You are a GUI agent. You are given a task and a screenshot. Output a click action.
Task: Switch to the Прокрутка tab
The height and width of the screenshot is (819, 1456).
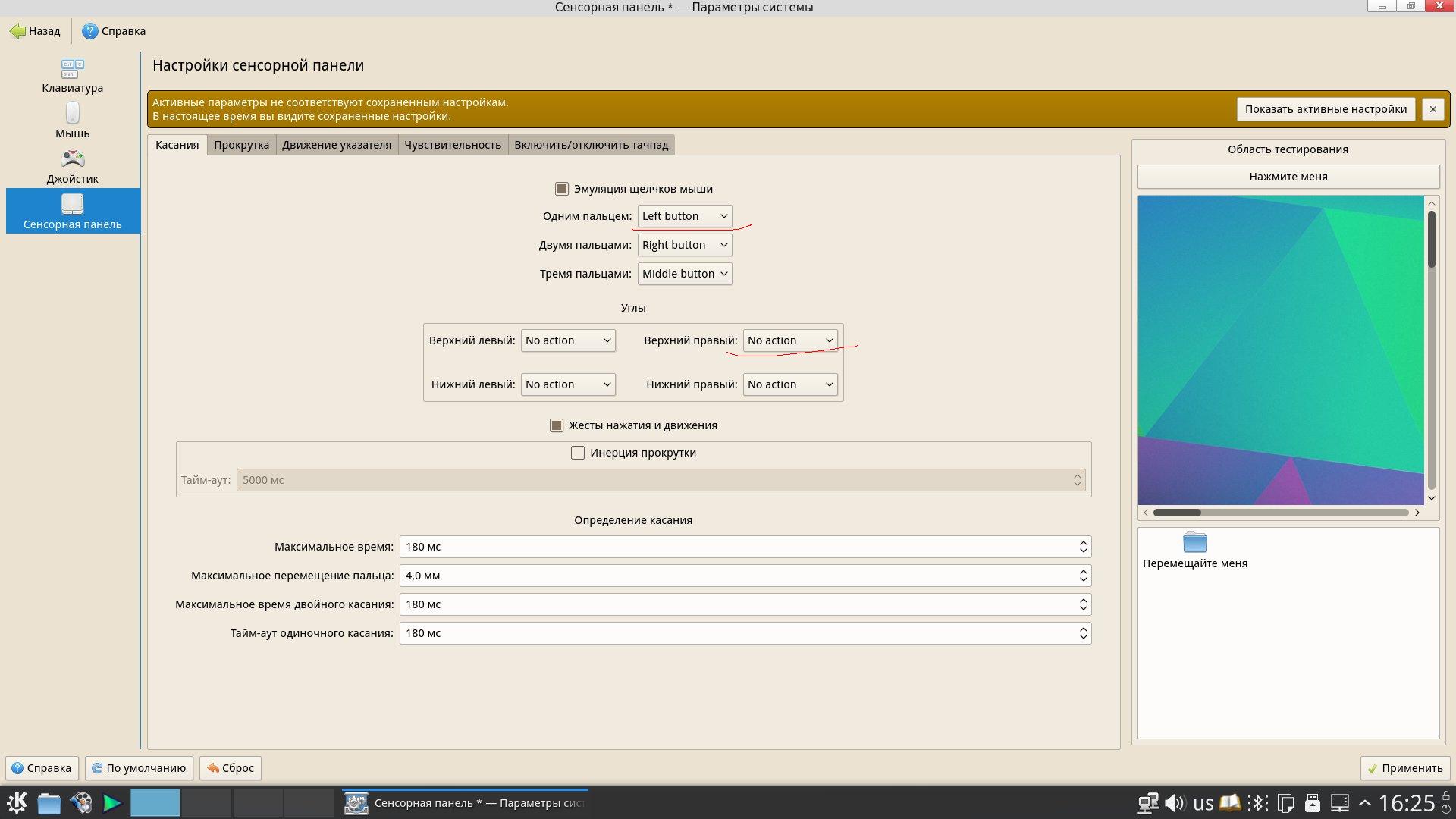pyautogui.click(x=241, y=145)
